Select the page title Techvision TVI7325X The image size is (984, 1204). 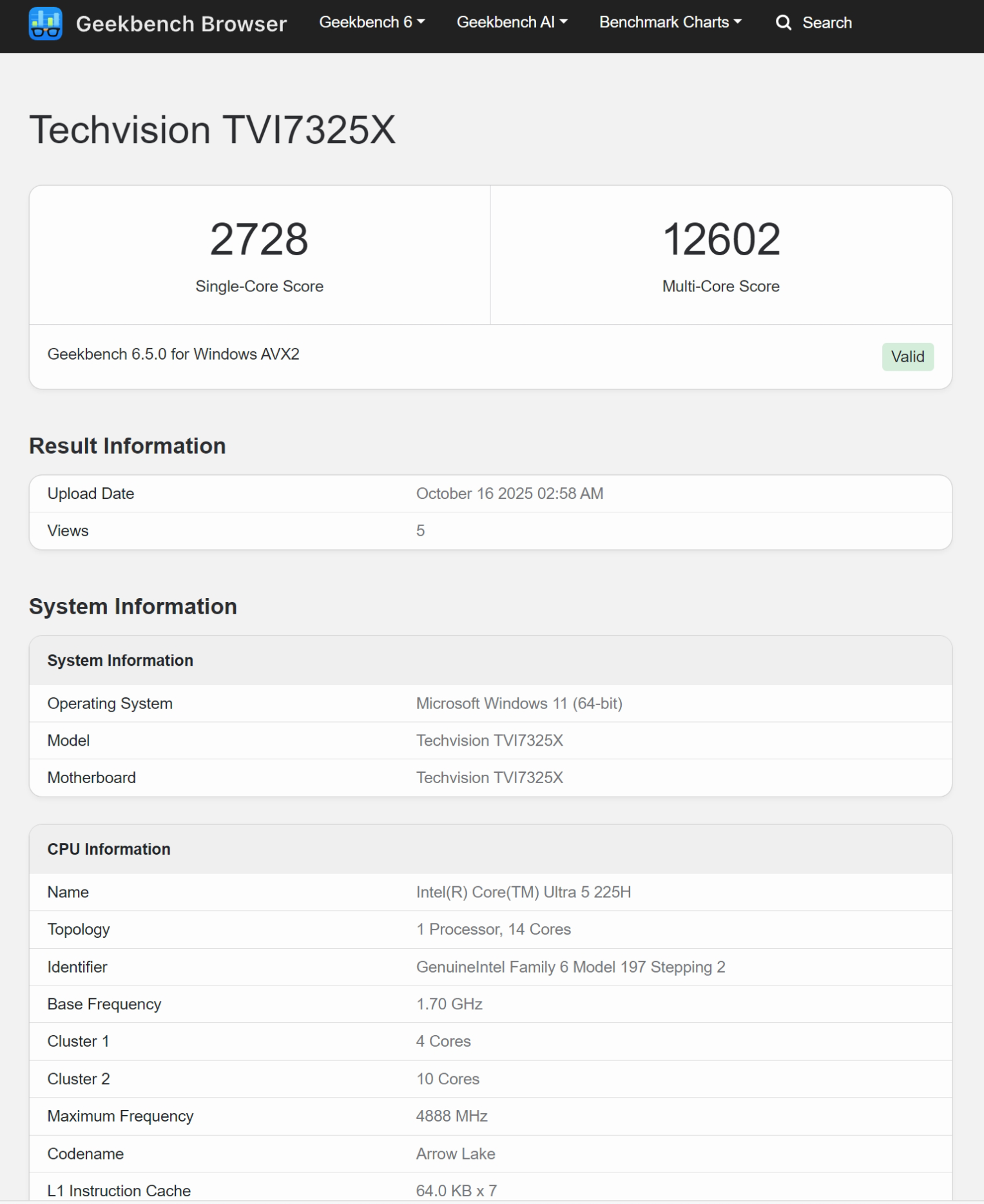click(212, 130)
